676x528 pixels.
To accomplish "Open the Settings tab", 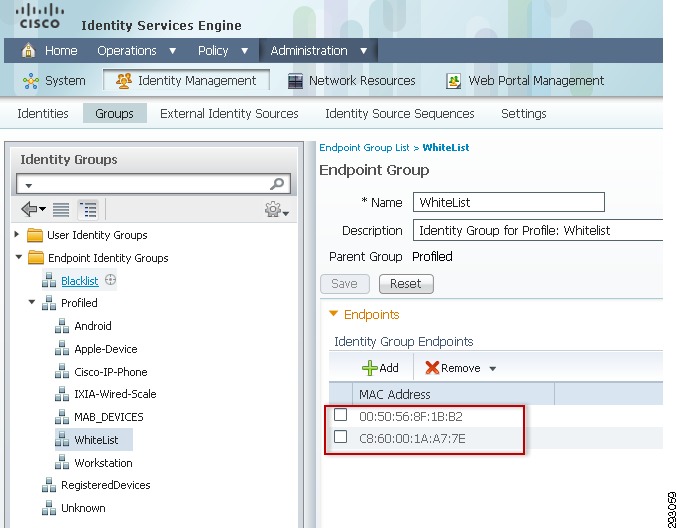I will click(523, 113).
